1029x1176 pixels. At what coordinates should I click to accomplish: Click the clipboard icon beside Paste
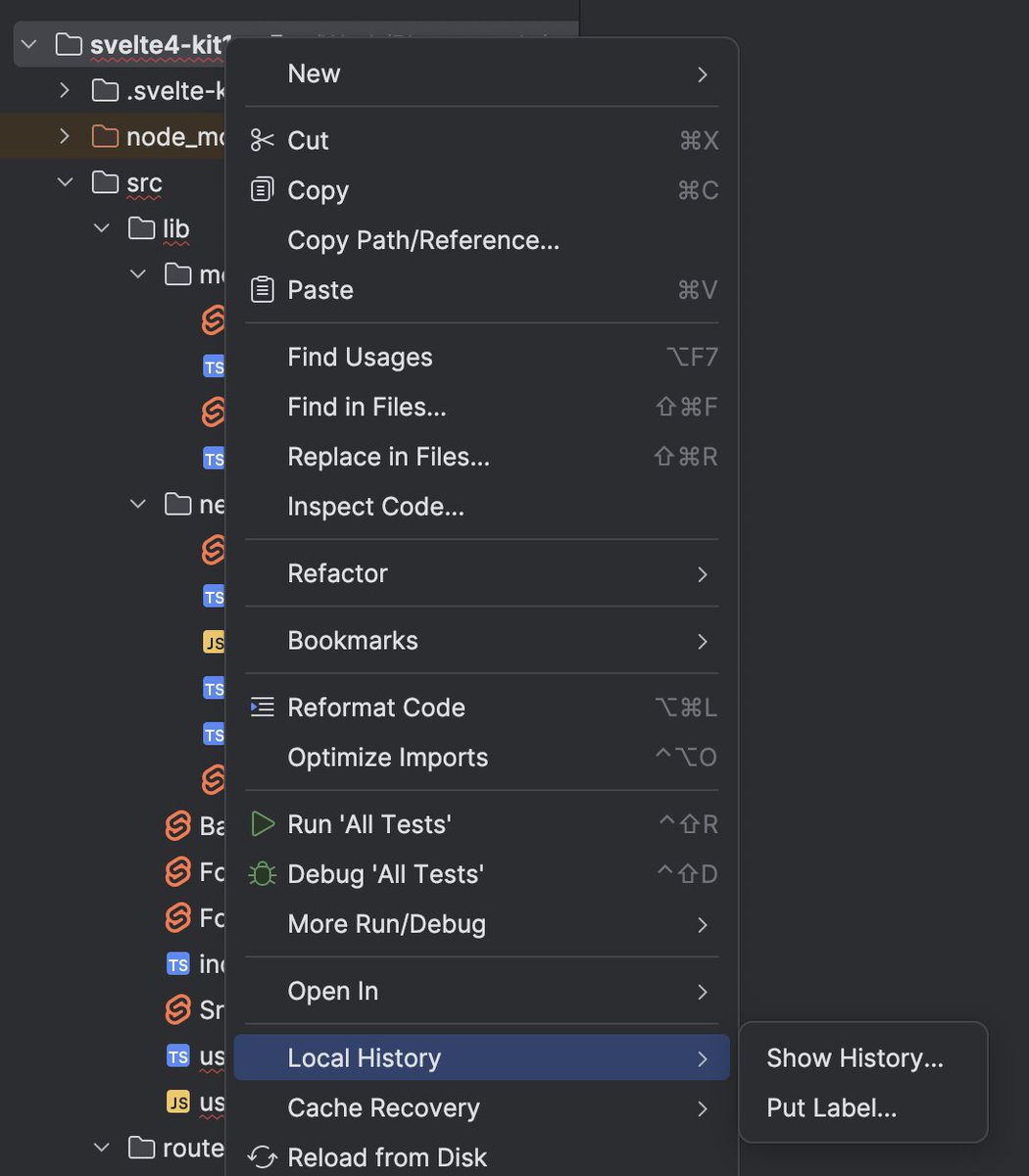262,289
